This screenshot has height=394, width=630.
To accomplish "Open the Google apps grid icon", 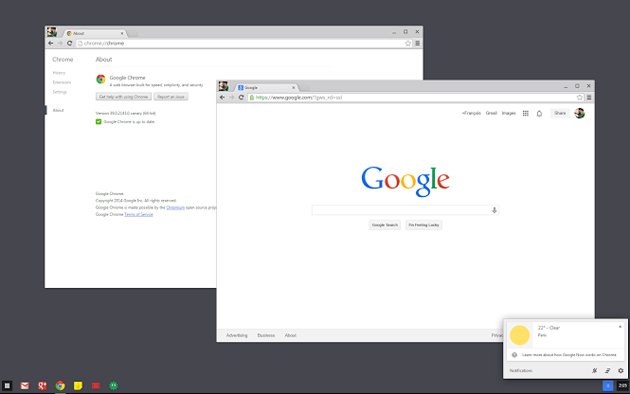I will click(x=526, y=113).
